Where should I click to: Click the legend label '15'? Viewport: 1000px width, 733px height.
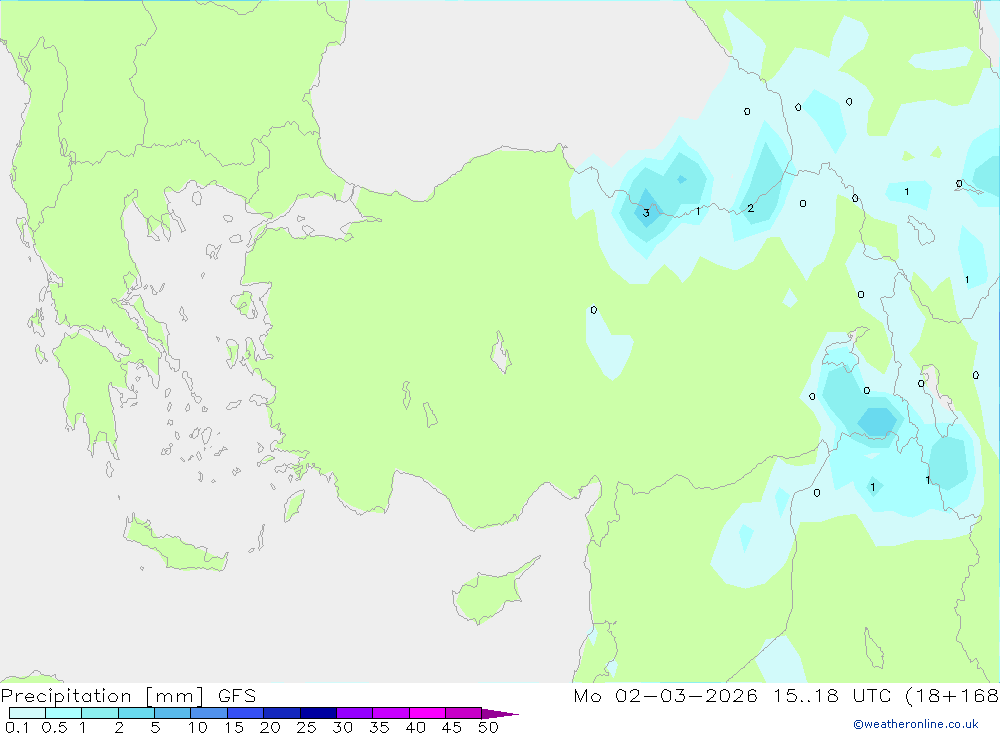[234, 727]
